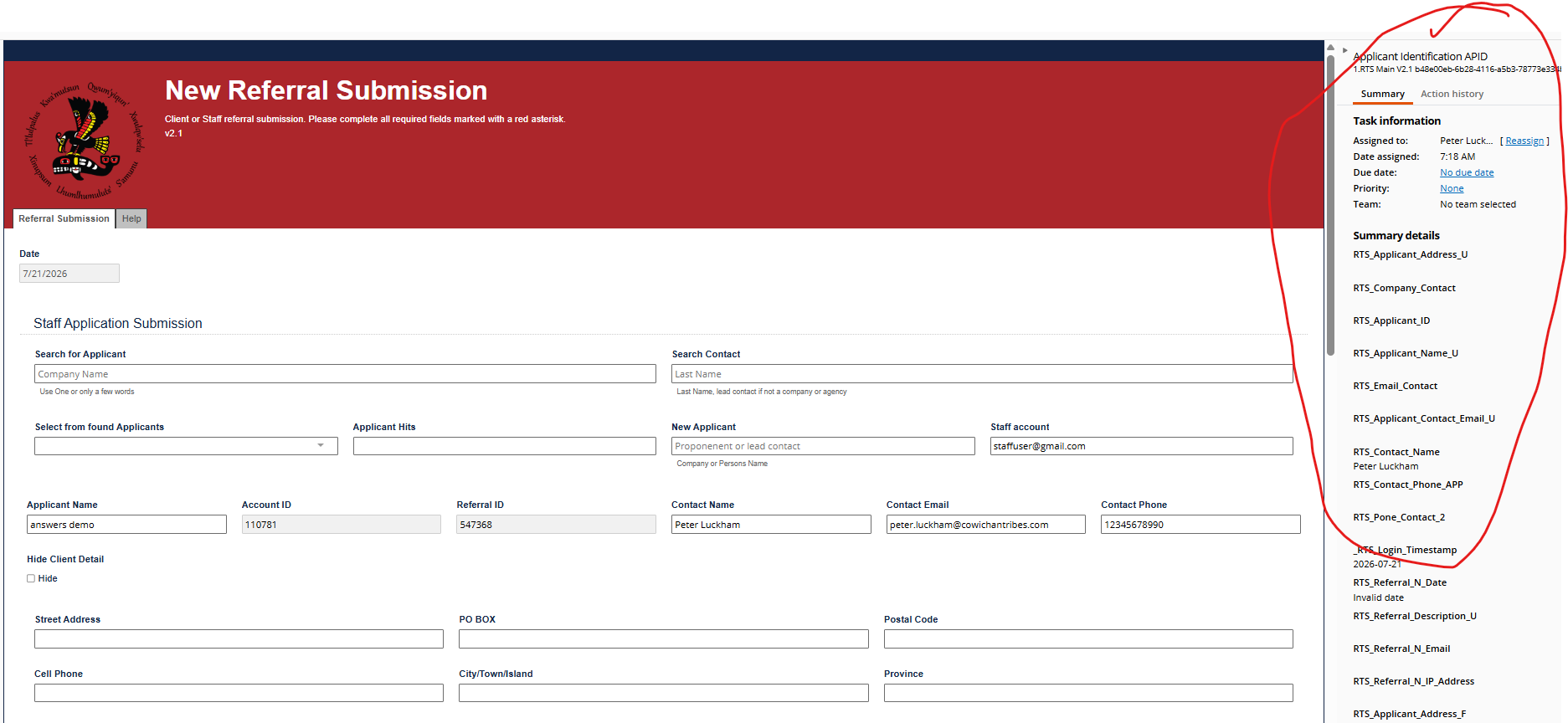Click the Contact Email field

(x=986, y=525)
